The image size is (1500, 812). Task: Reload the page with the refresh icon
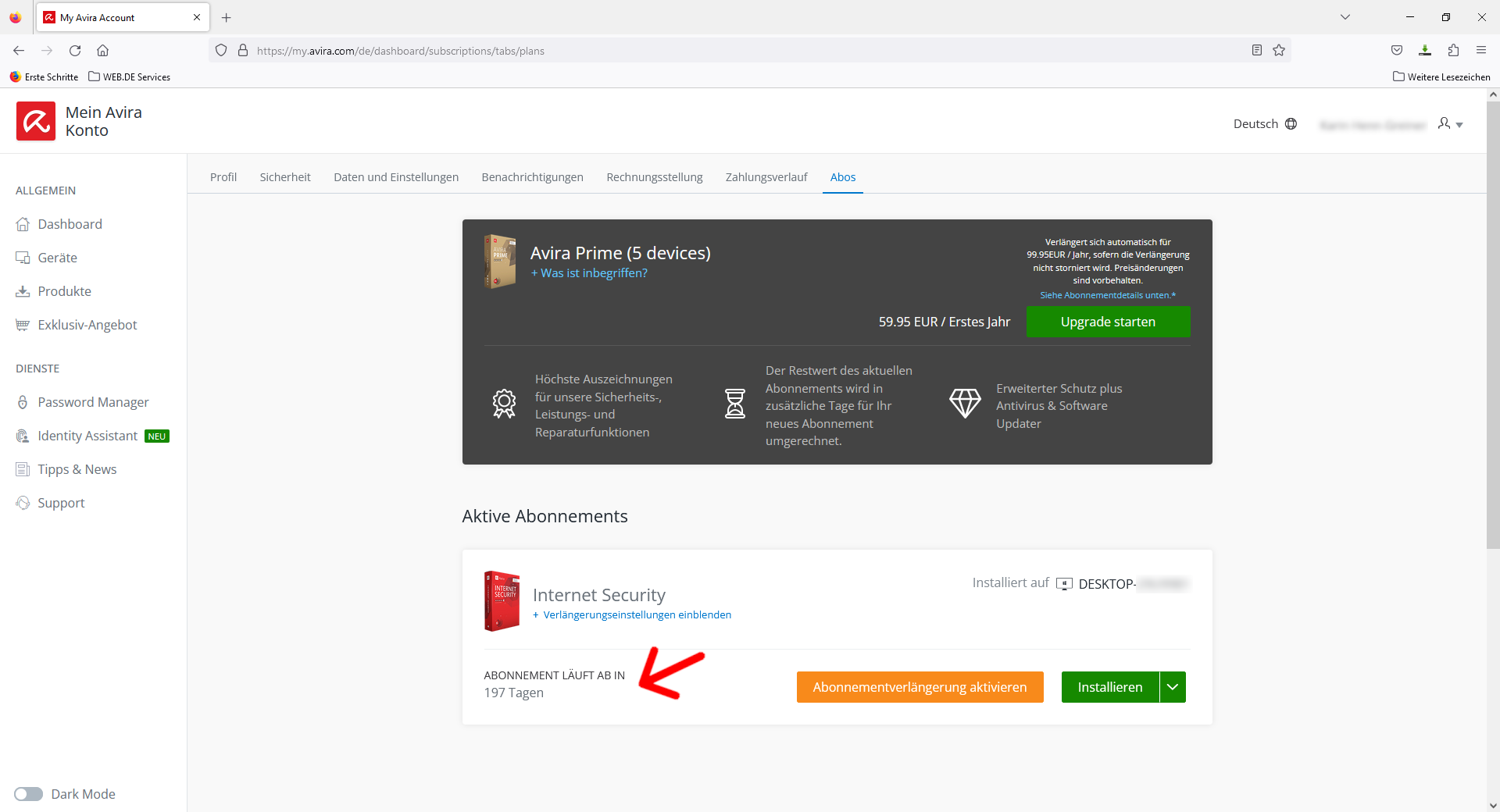[75, 51]
